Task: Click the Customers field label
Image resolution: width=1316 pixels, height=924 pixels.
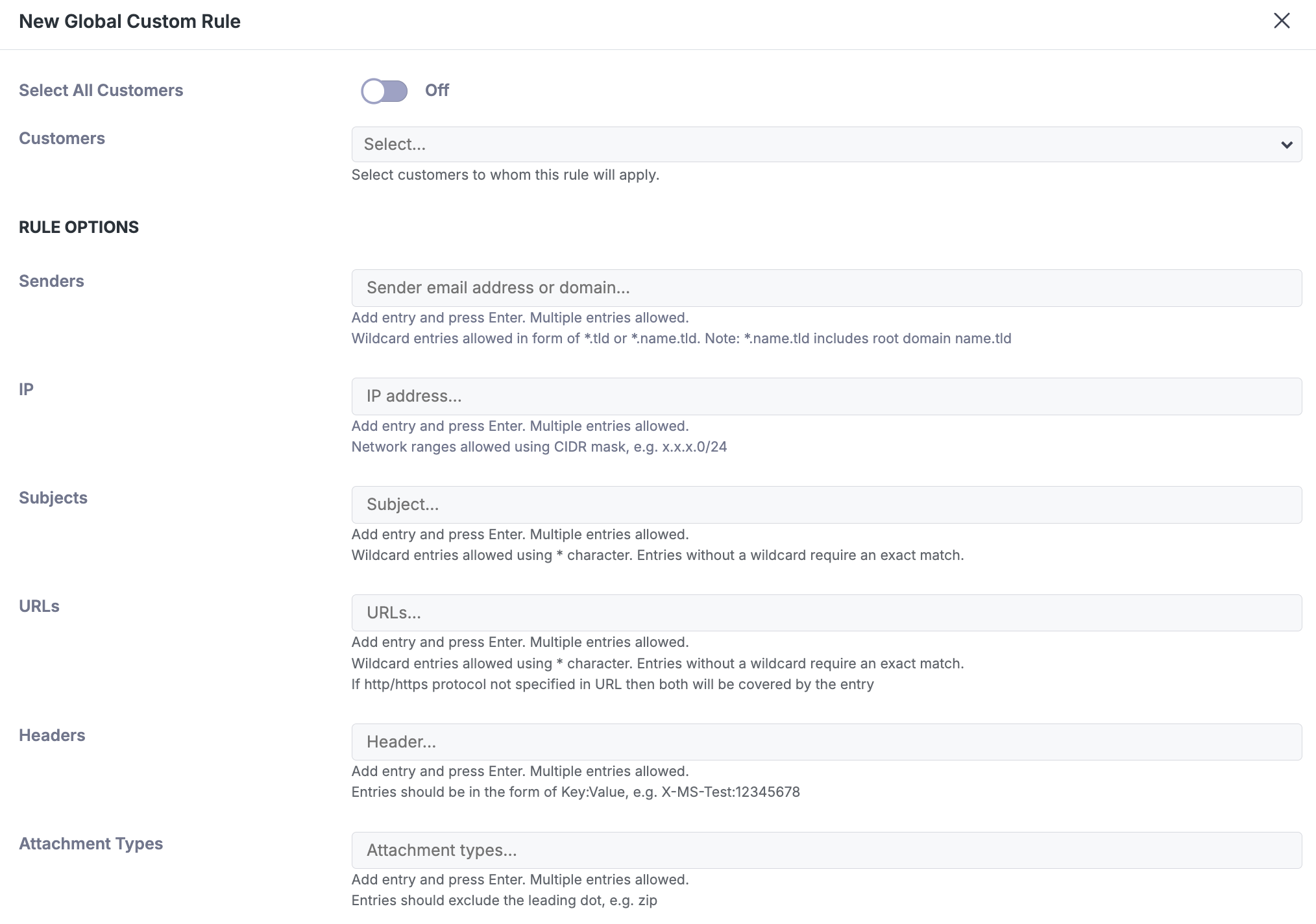Action: pos(62,138)
